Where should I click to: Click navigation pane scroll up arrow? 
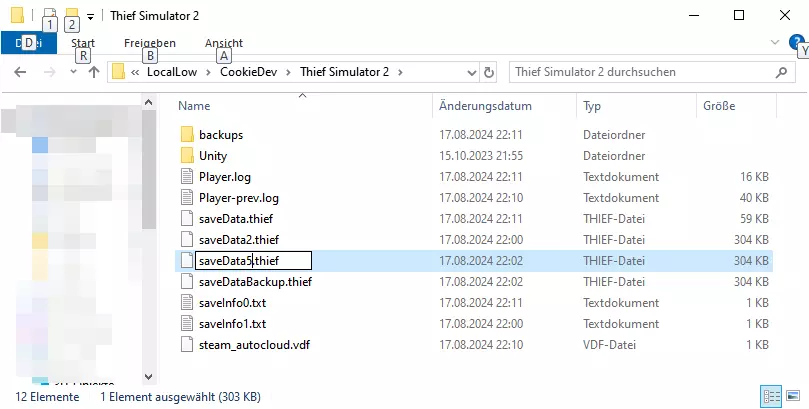pos(149,102)
